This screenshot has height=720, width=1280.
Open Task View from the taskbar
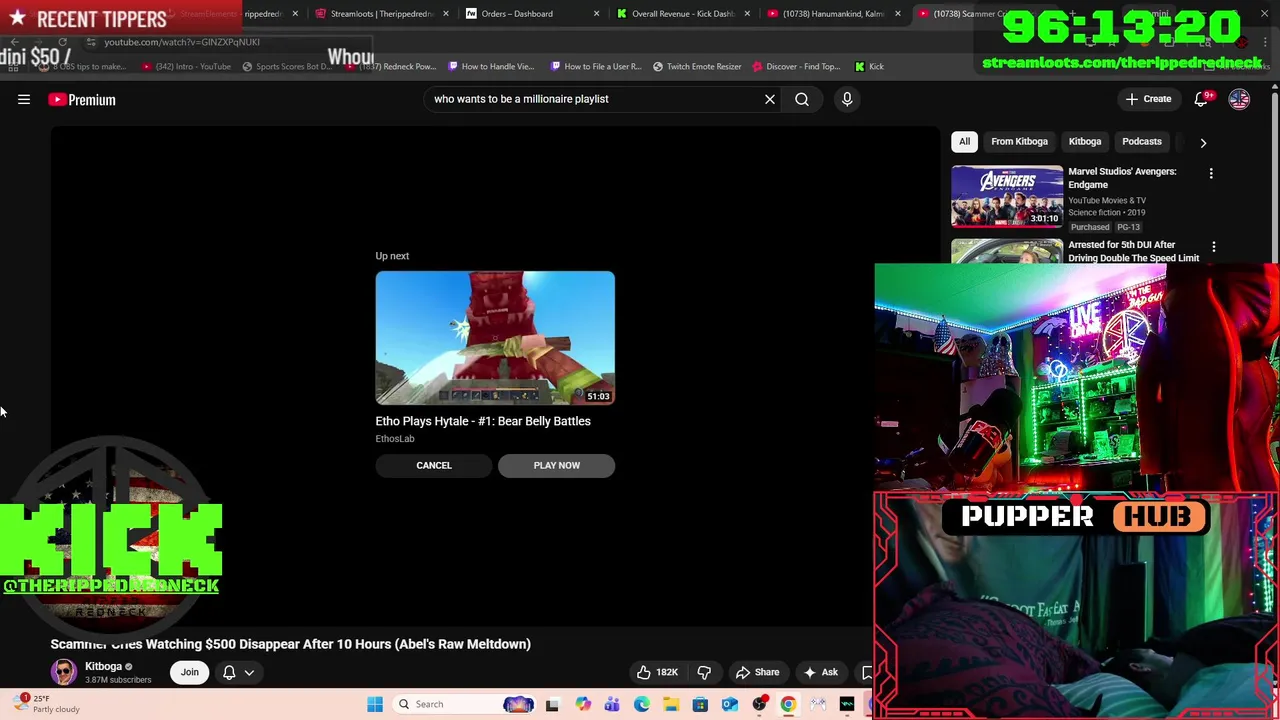(x=552, y=704)
